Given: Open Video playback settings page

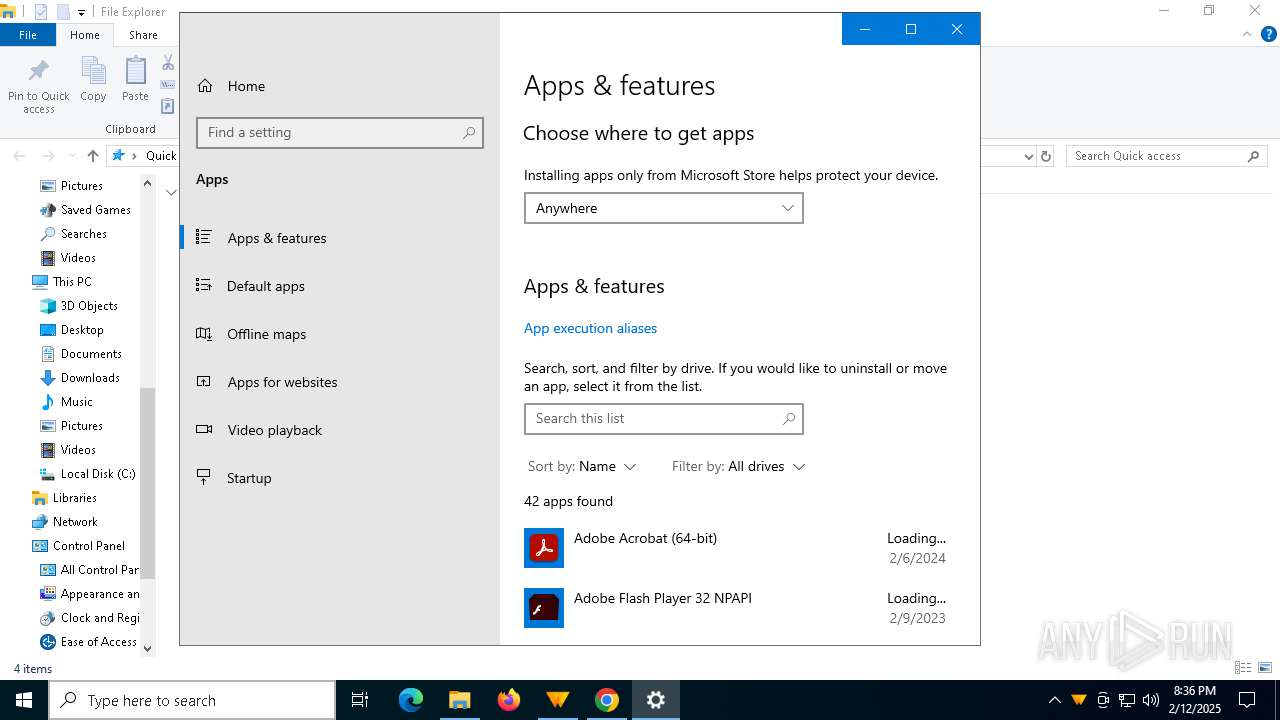Looking at the screenshot, I should [339, 430].
